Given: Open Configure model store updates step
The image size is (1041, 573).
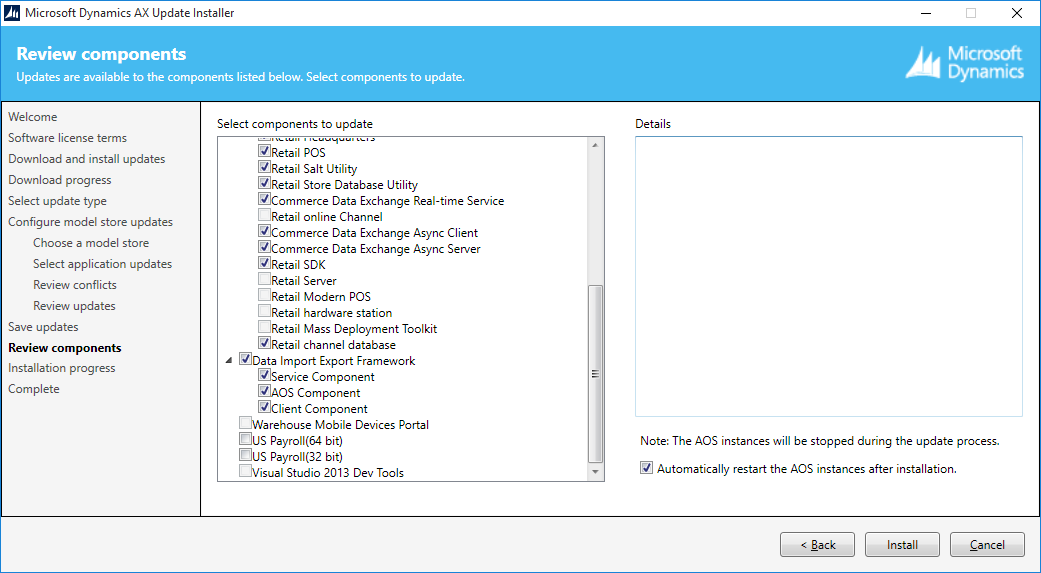Looking at the screenshot, I should 90,222.
